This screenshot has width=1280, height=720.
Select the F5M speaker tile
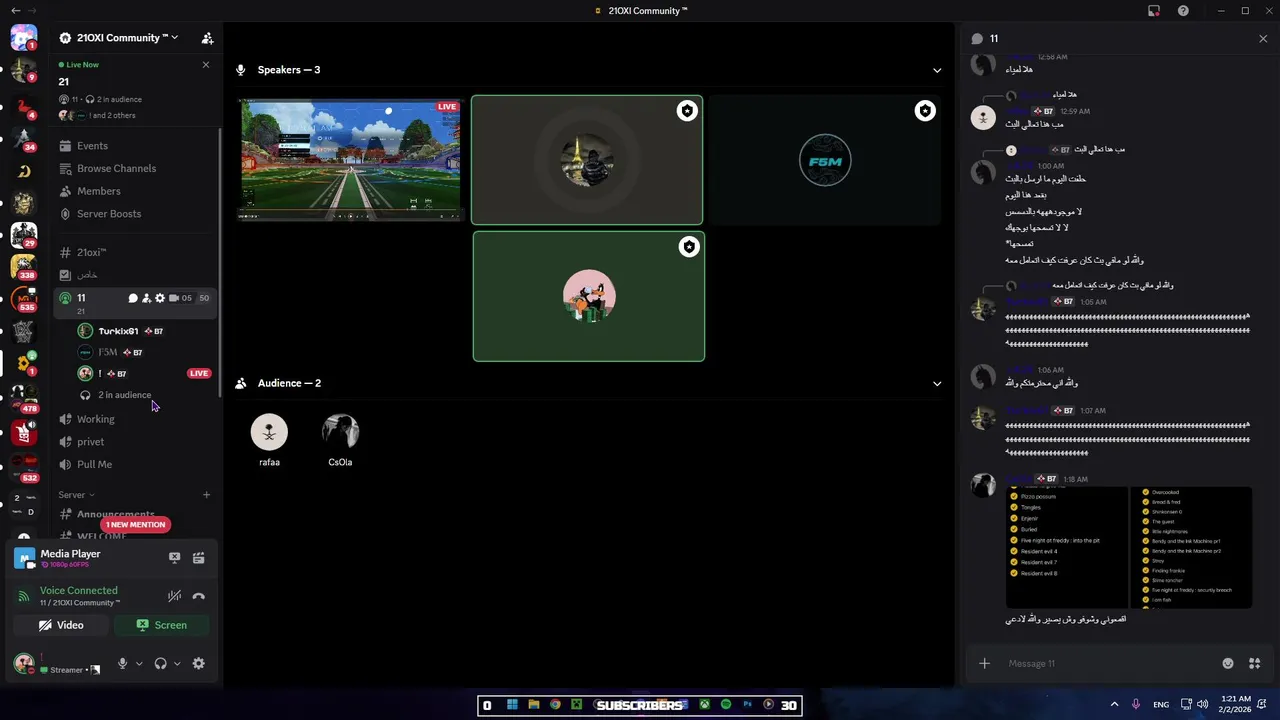click(825, 160)
